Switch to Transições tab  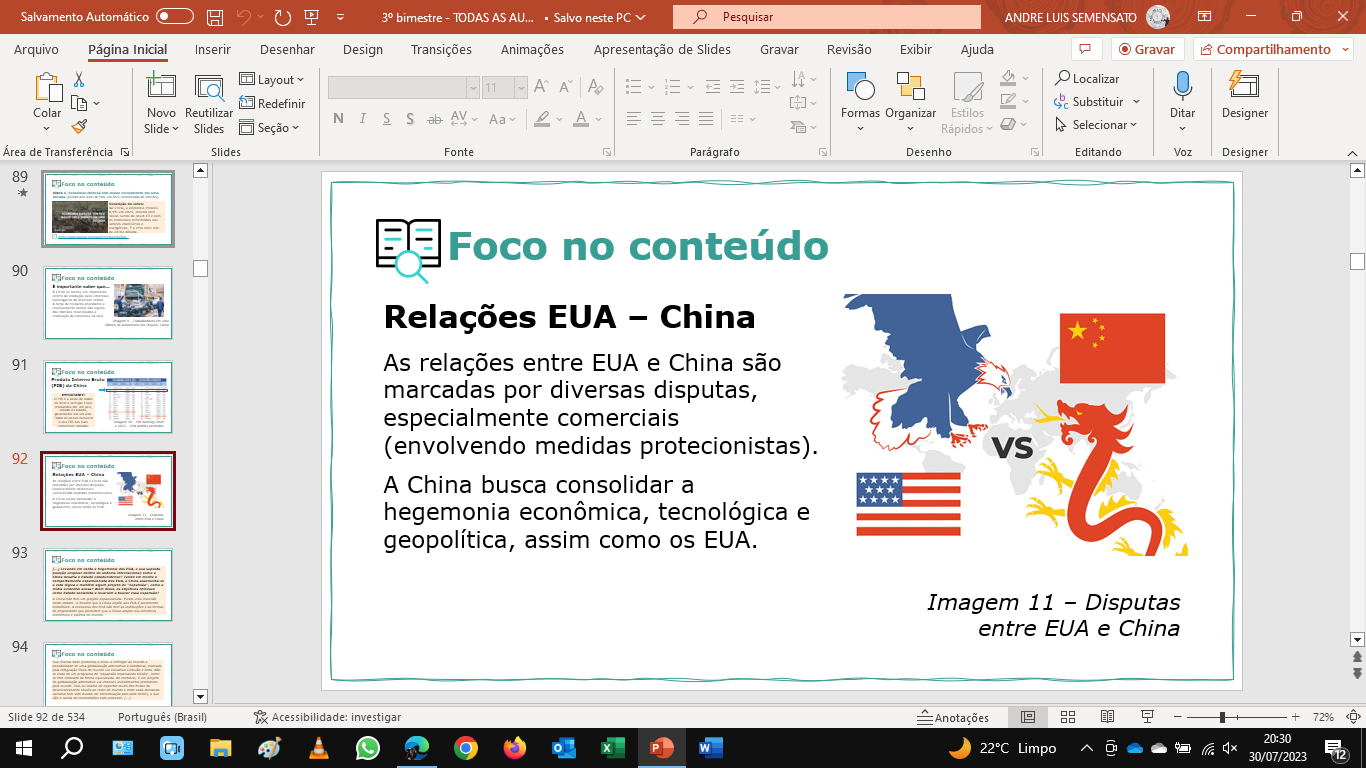tap(441, 49)
